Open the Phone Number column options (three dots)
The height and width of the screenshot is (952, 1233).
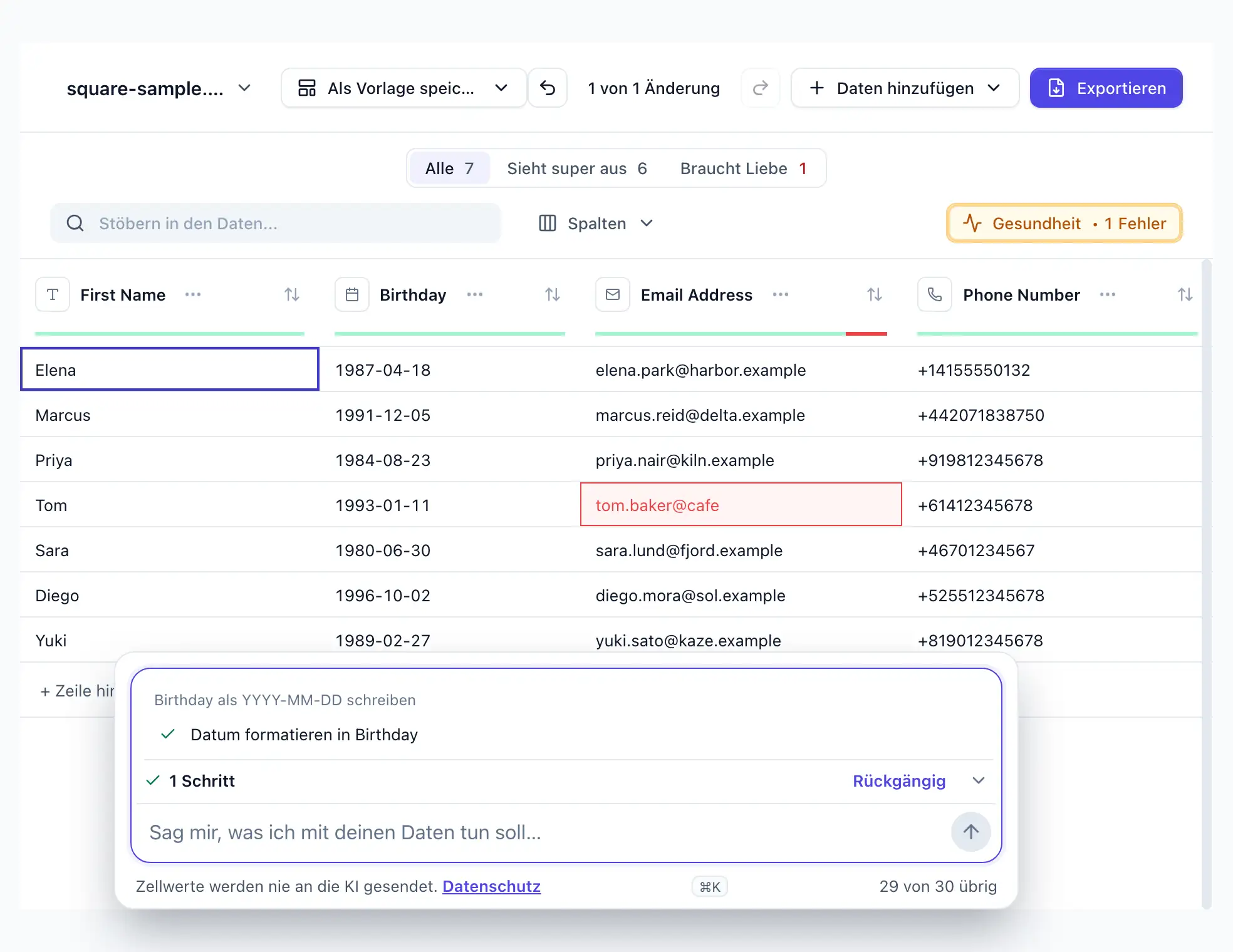1108,294
